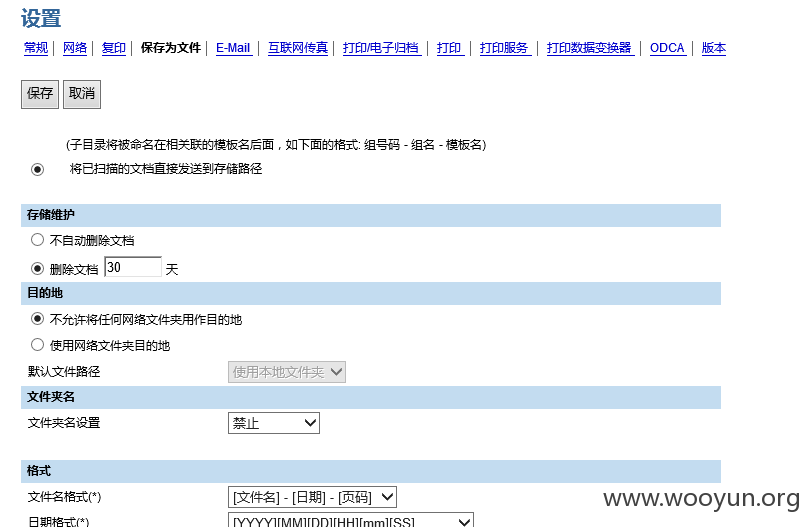
Task: Open the 常规 settings tab
Action: (36, 48)
